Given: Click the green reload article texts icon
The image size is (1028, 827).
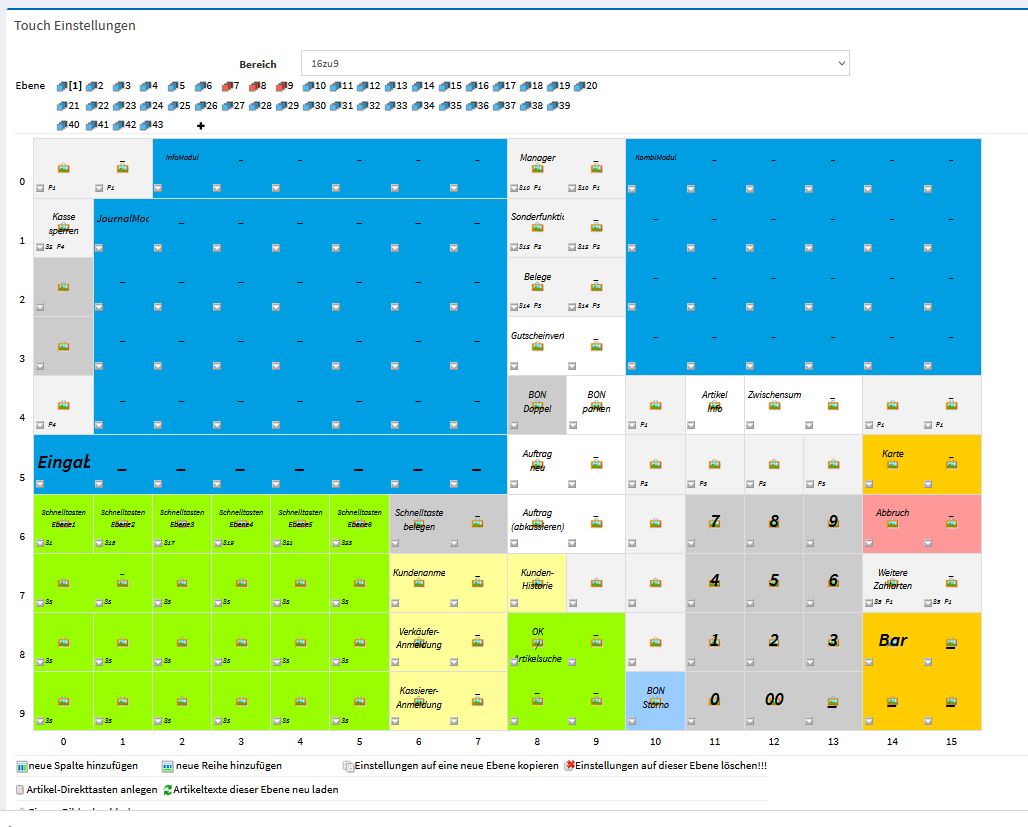Looking at the screenshot, I should (168, 790).
